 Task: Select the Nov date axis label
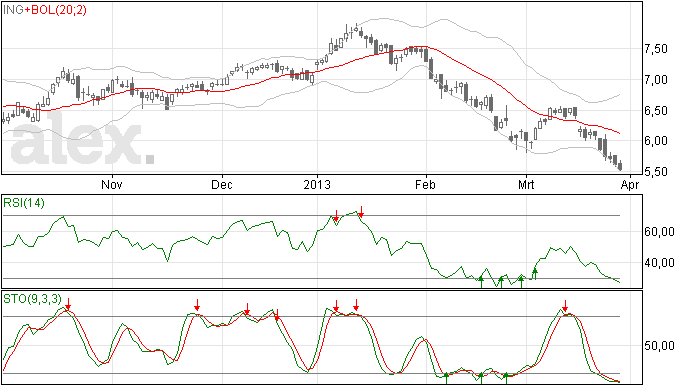112,184
